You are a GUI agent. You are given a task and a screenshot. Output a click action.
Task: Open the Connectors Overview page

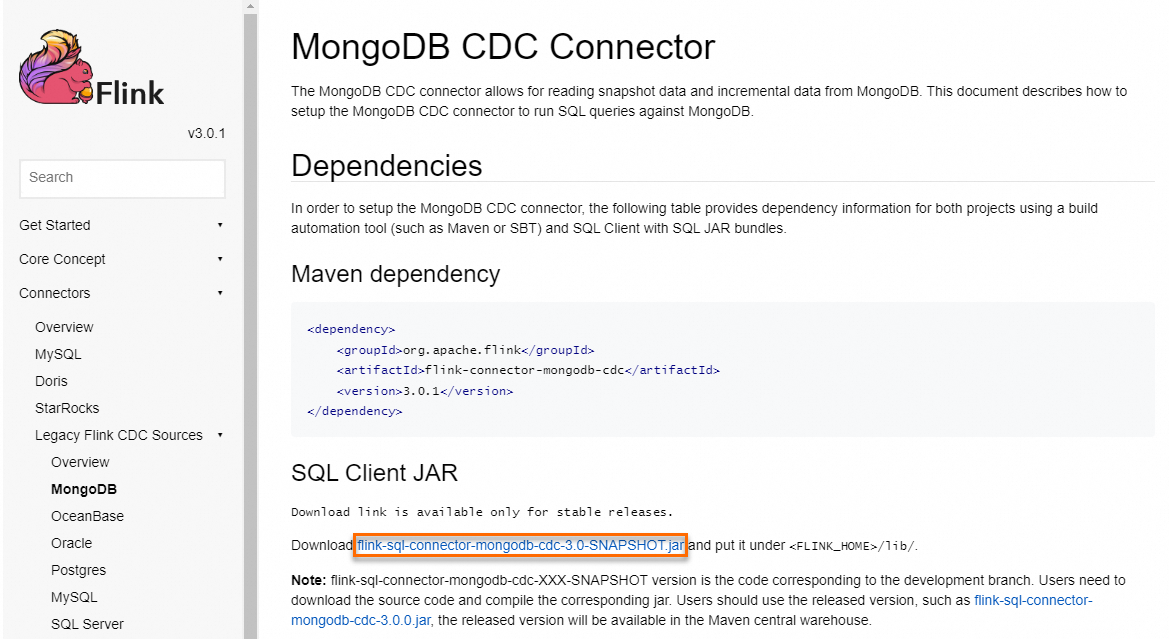(x=64, y=326)
